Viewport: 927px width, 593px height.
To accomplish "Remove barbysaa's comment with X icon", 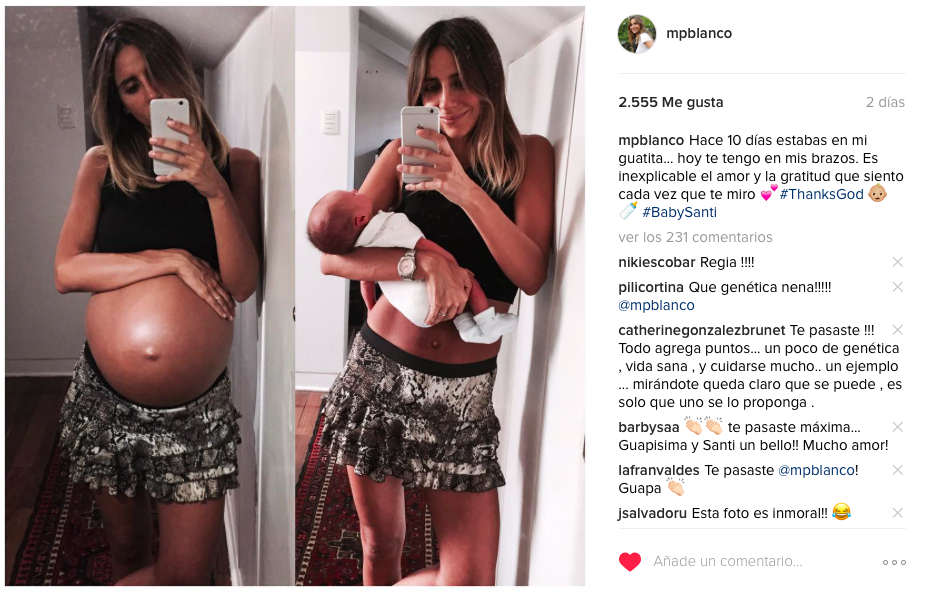I will pyautogui.click(x=897, y=427).
